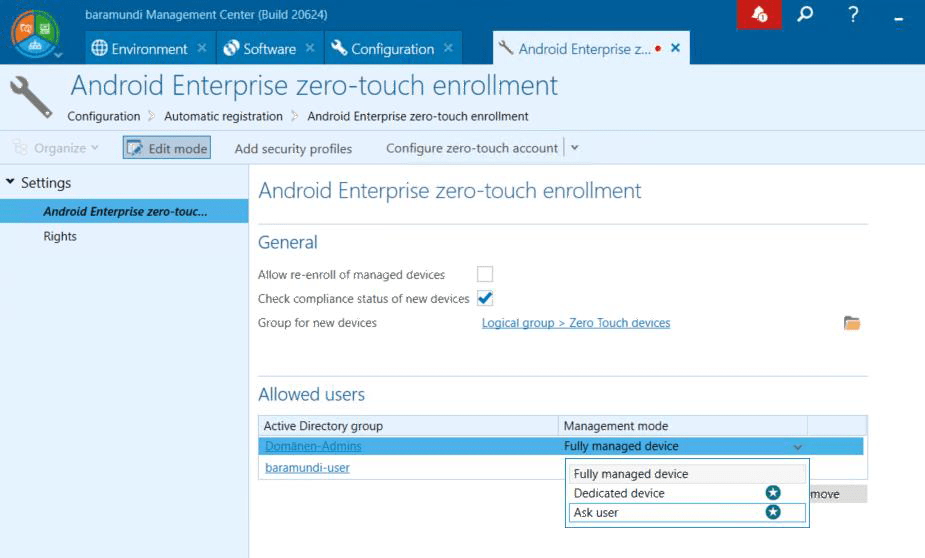Collapse the Settings tree section
The image size is (925, 558).
click(10, 182)
